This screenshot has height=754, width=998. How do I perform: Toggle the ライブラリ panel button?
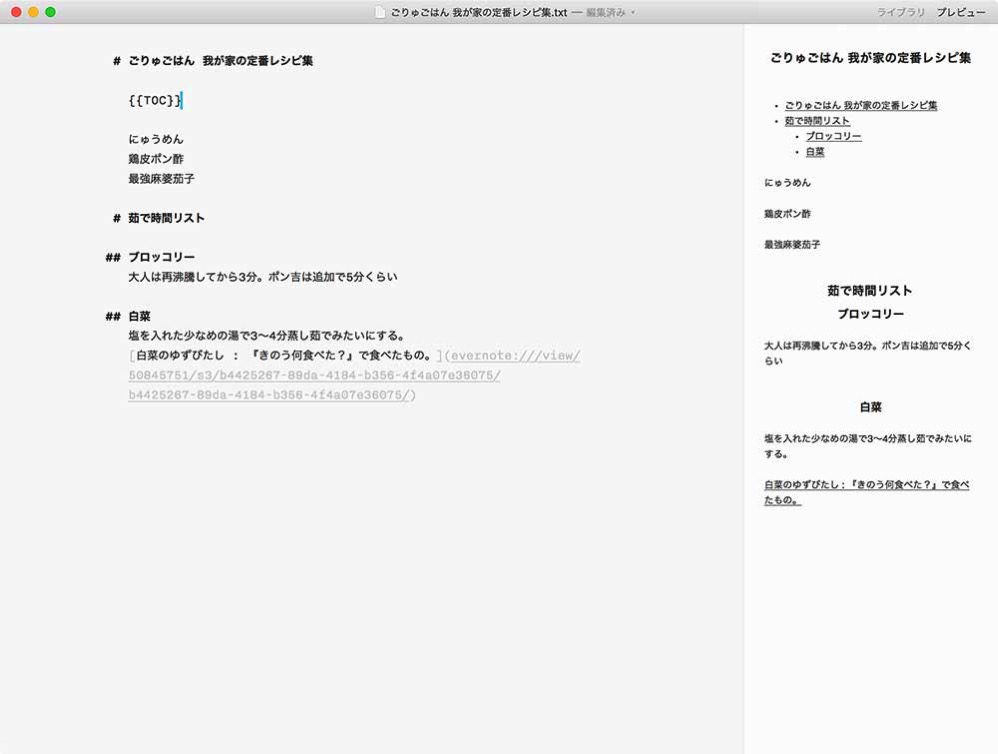click(x=900, y=12)
